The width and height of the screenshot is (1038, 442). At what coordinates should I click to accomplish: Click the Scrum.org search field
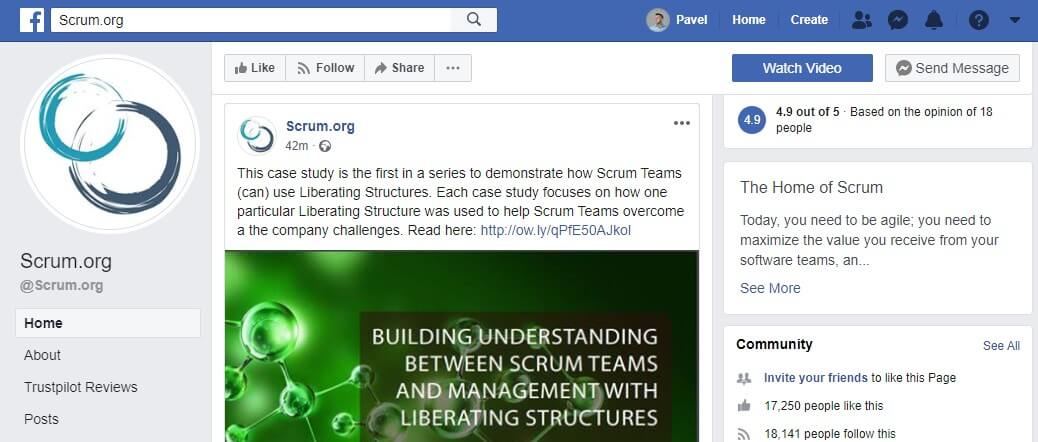tap(251, 20)
